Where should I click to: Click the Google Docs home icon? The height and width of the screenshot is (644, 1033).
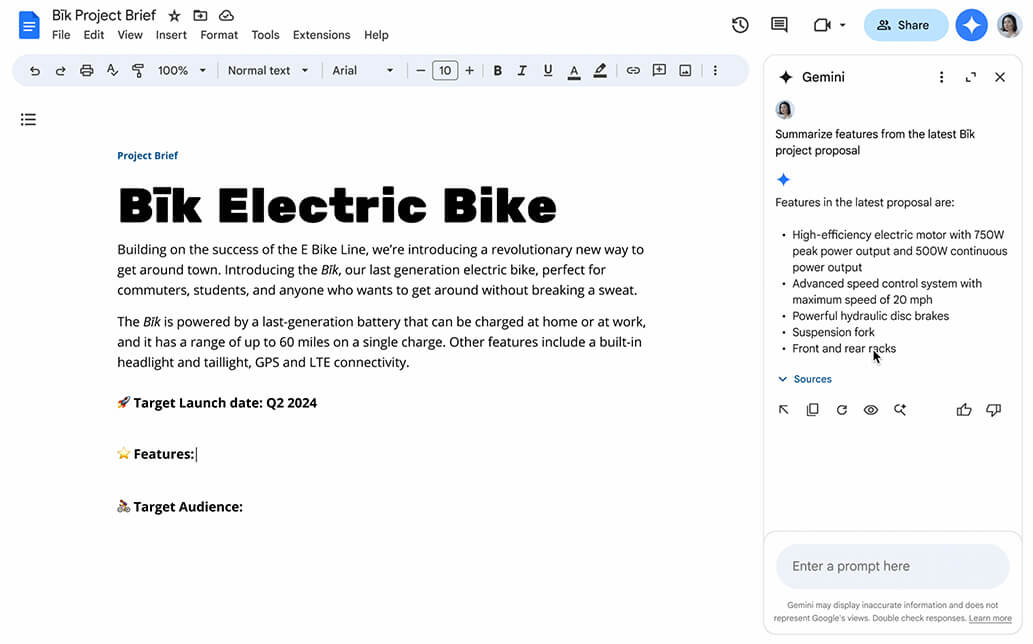click(x=29, y=25)
